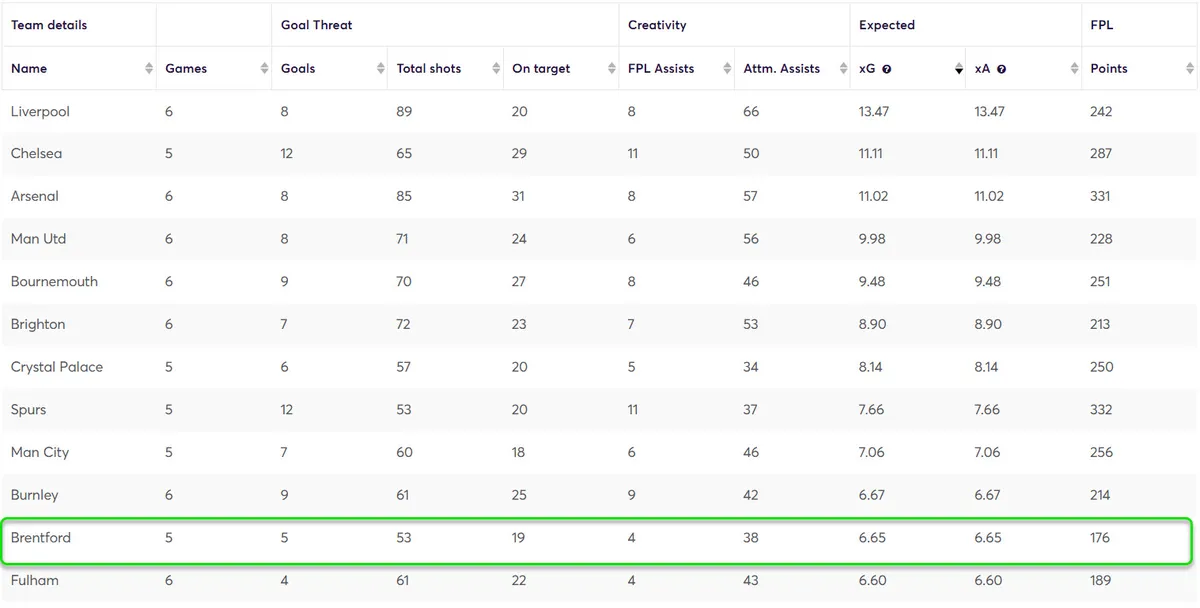Click the Creativity section header

click(x=656, y=24)
